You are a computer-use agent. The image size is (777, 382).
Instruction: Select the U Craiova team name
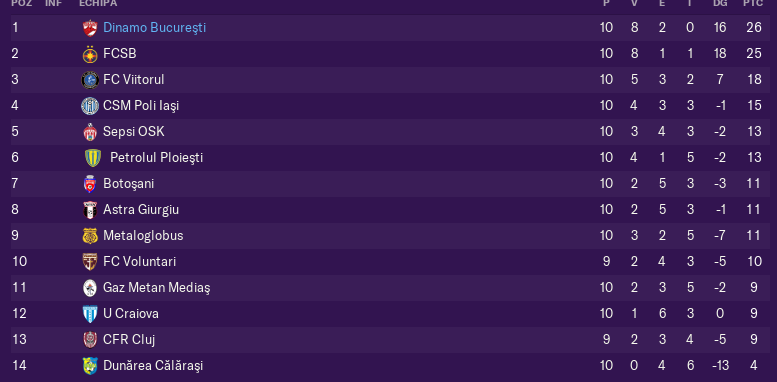[131, 314]
